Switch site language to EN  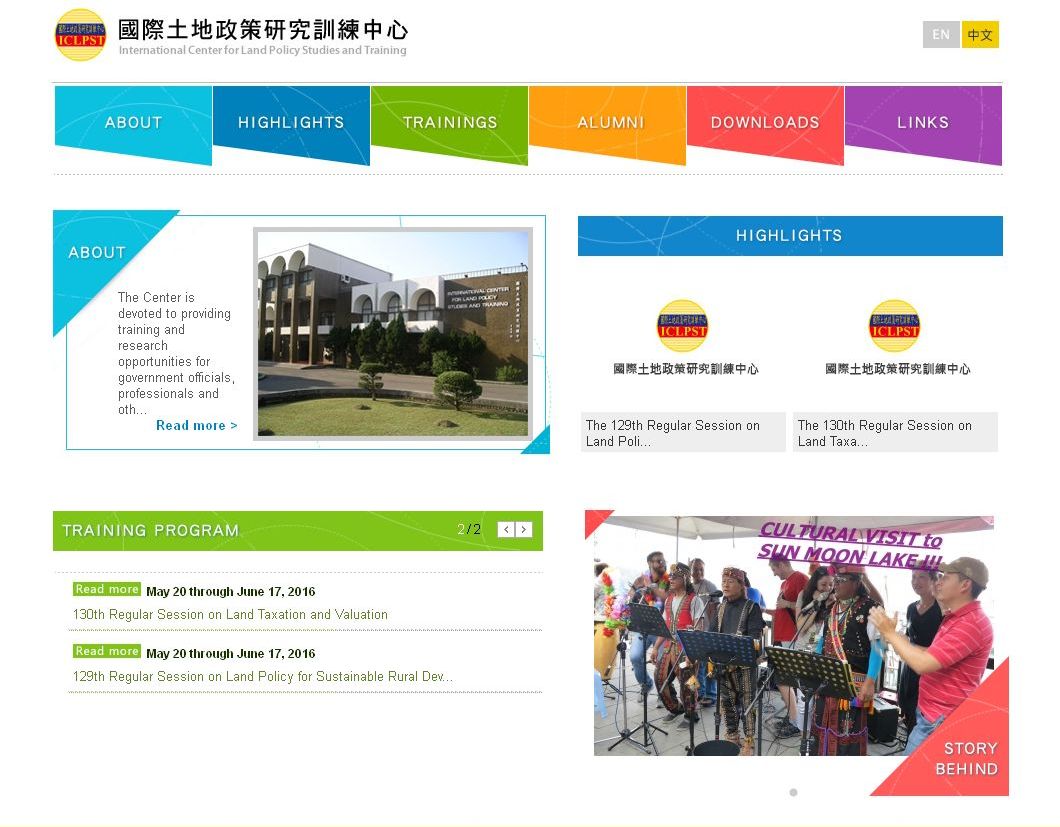(940, 35)
